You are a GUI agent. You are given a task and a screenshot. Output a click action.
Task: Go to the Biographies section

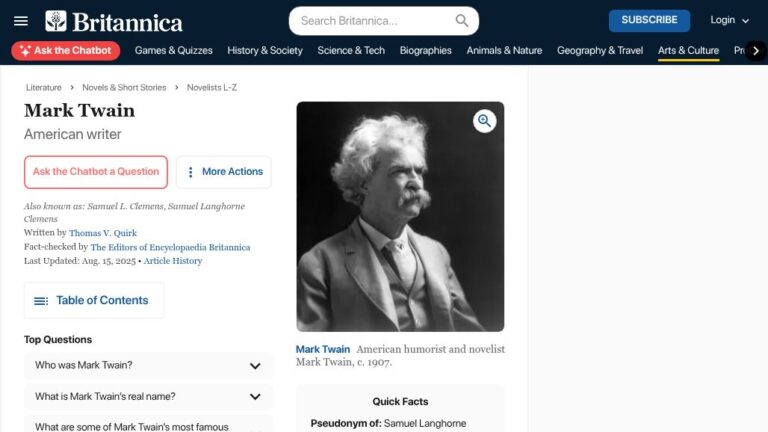425,50
